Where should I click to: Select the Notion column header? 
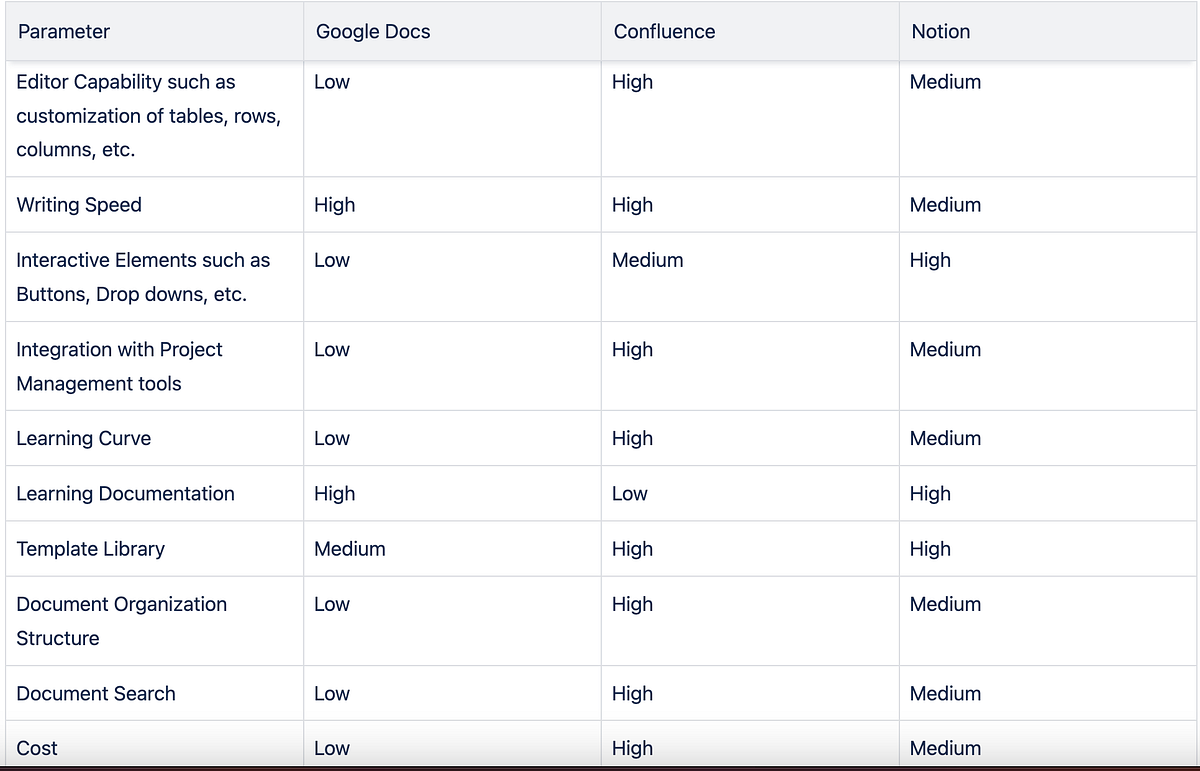941,32
